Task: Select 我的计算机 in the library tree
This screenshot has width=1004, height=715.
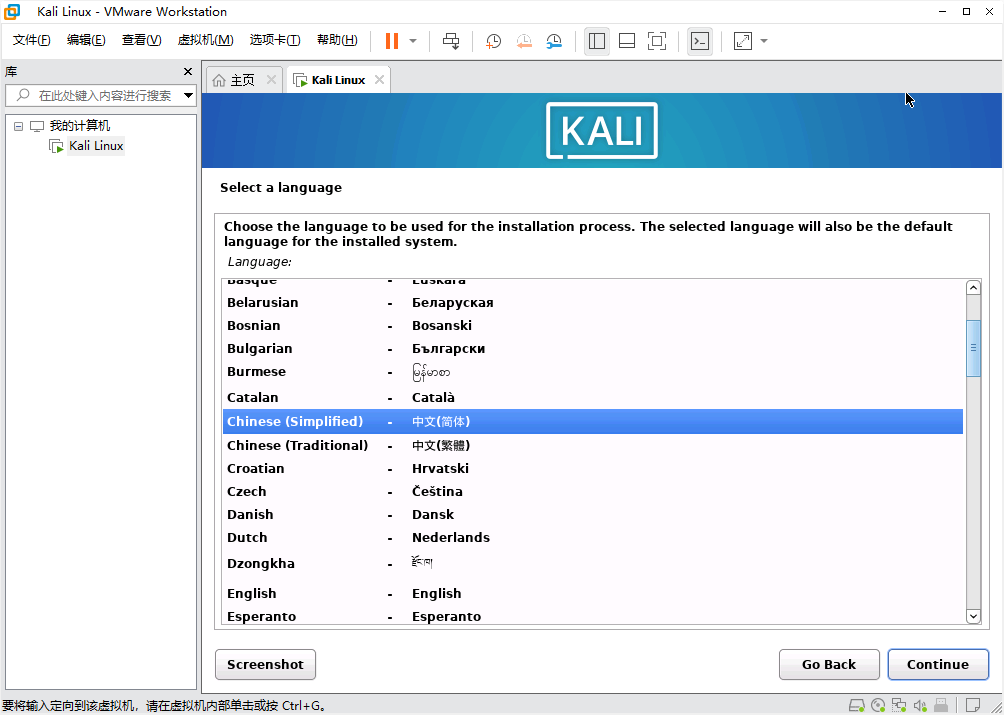Action: [x=79, y=126]
